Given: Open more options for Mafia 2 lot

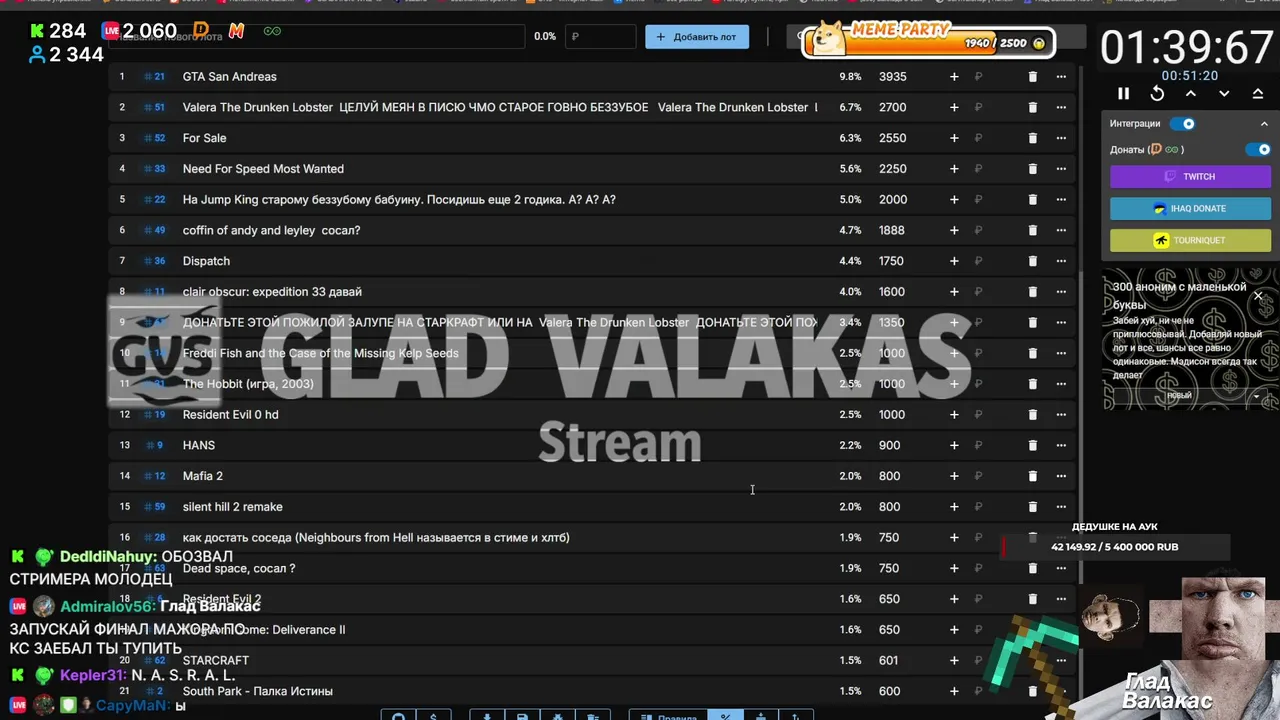Looking at the screenshot, I should [1061, 476].
